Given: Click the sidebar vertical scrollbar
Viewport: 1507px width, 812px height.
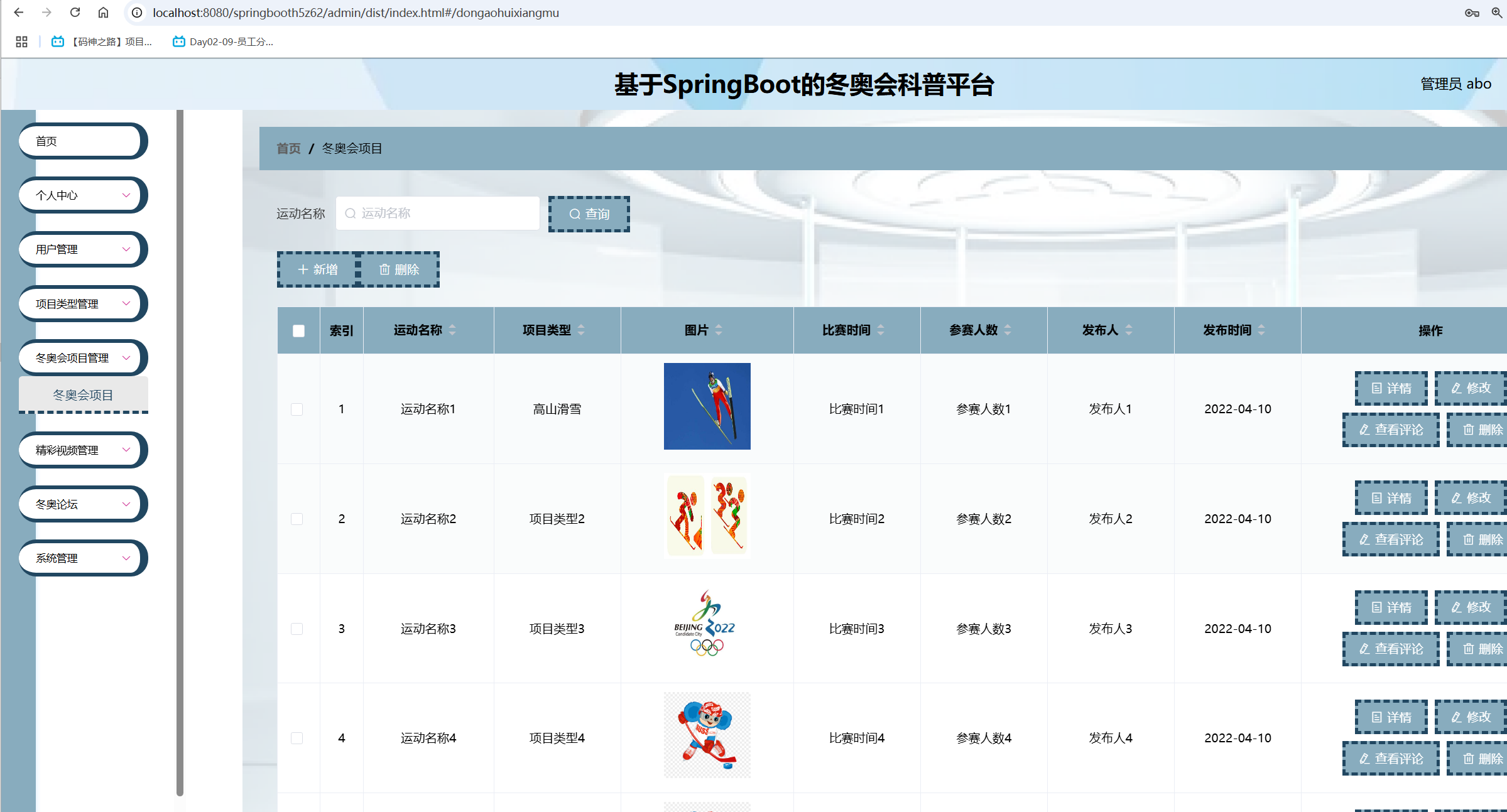Looking at the screenshot, I should [x=180, y=452].
